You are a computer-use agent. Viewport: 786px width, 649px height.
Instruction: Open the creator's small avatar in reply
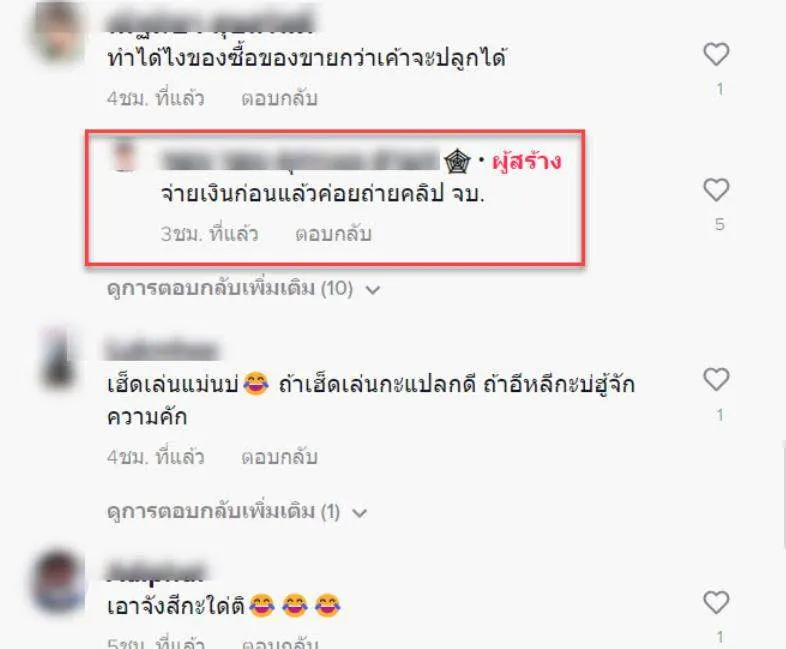[x=124, y=154]
